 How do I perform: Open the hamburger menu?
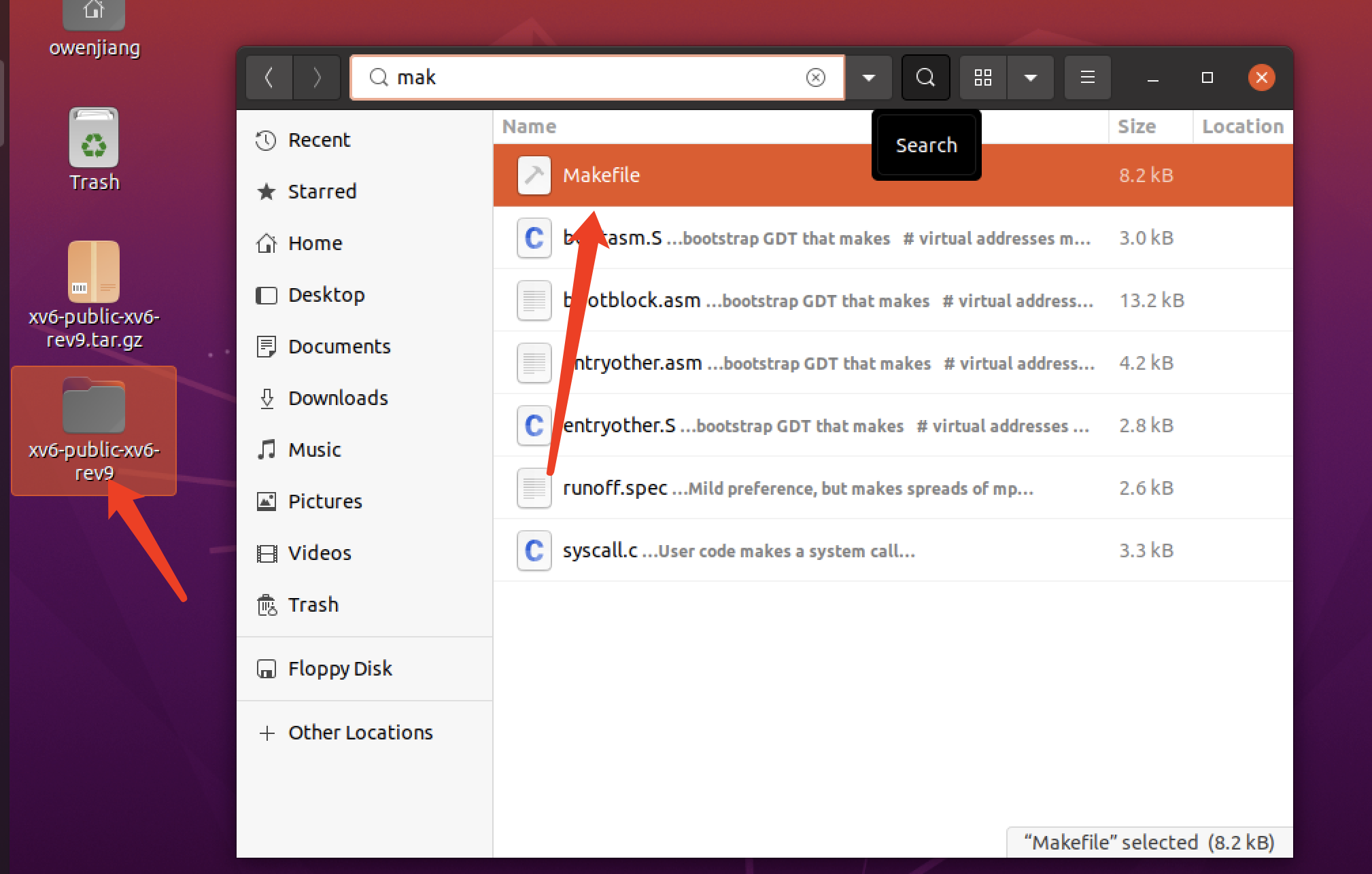coord(1086,77)
